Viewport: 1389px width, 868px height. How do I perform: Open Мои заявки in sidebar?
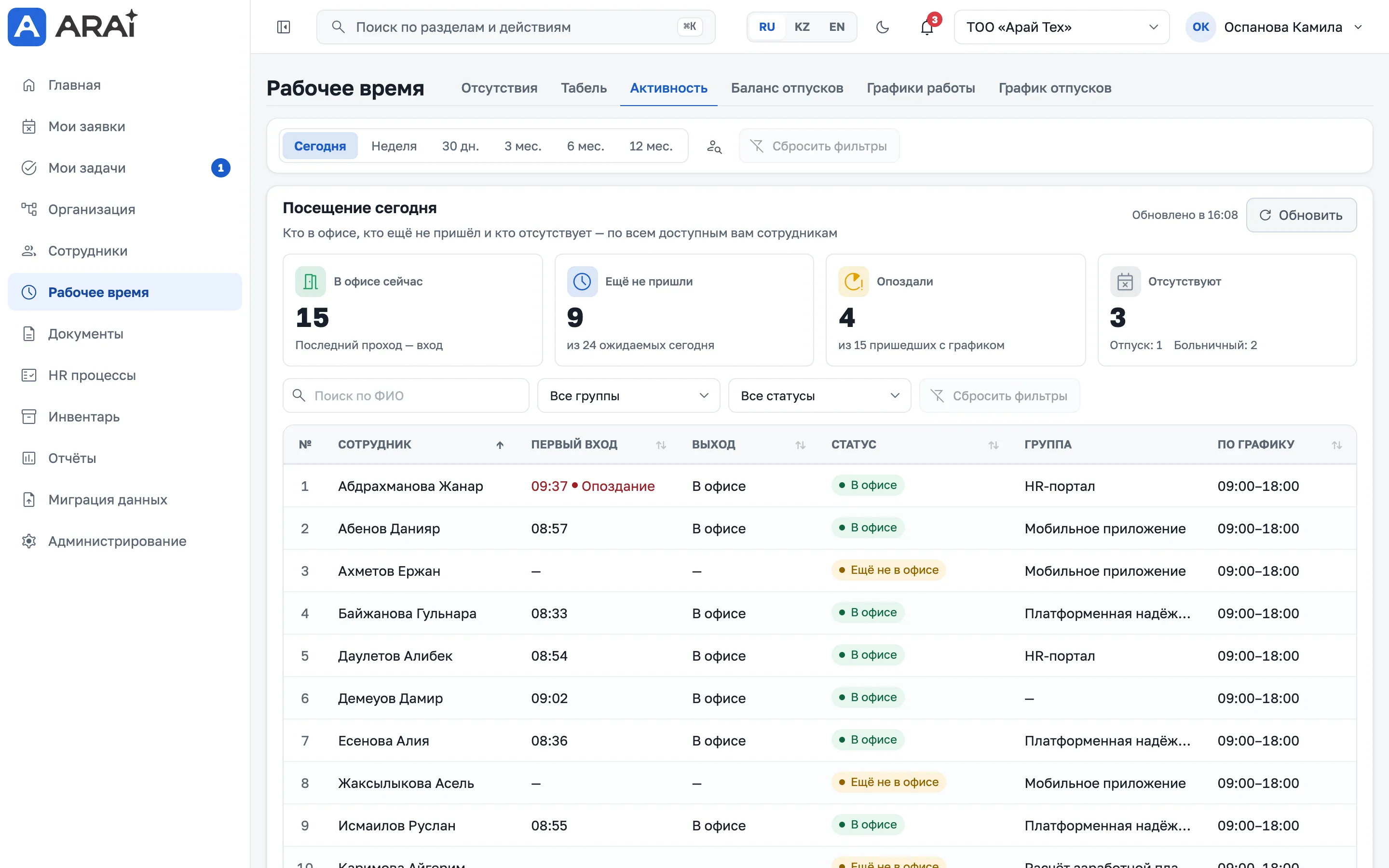click(x=124, y=126)
